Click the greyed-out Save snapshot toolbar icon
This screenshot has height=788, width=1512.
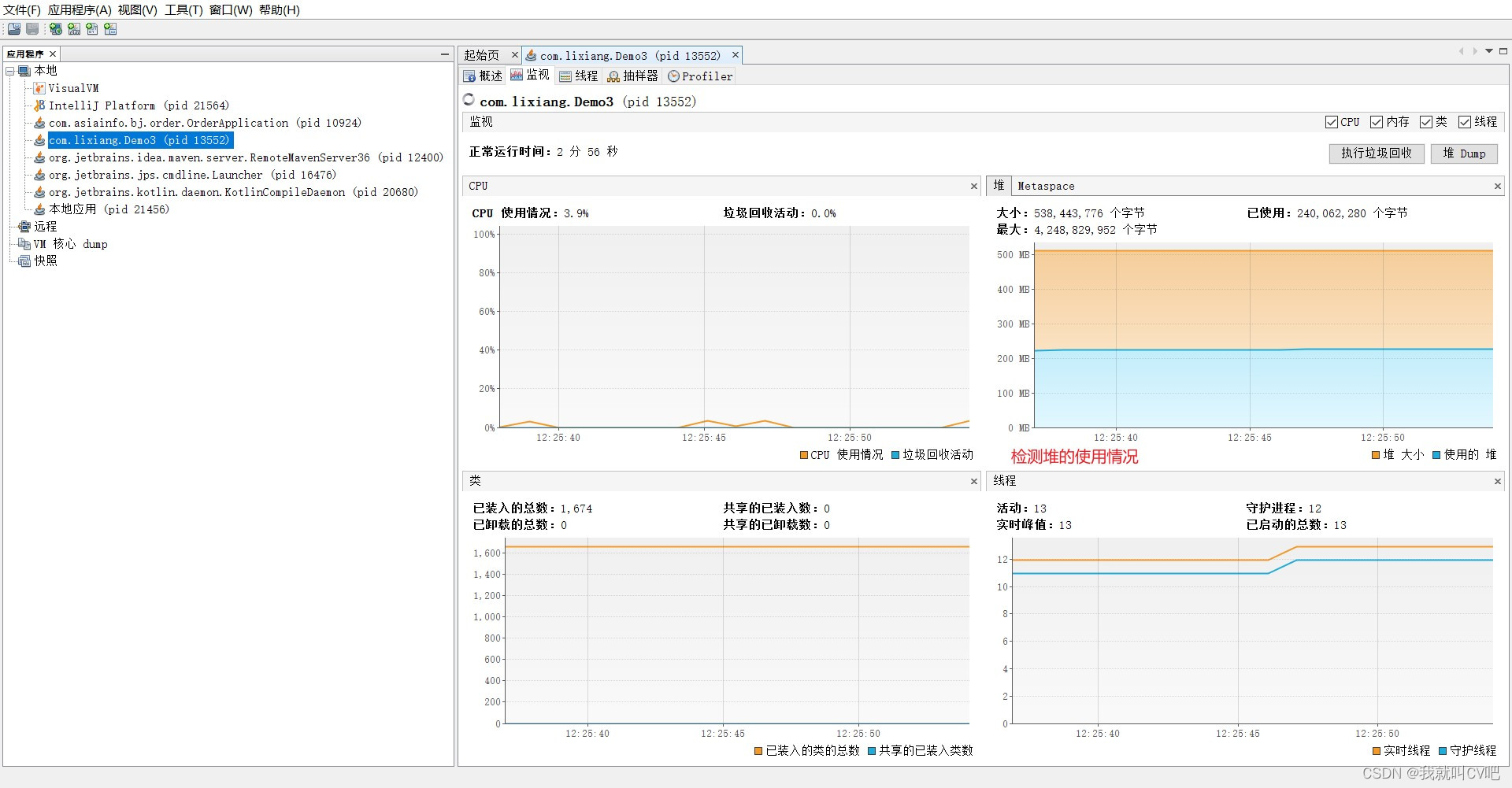click(x=32, y=29)
